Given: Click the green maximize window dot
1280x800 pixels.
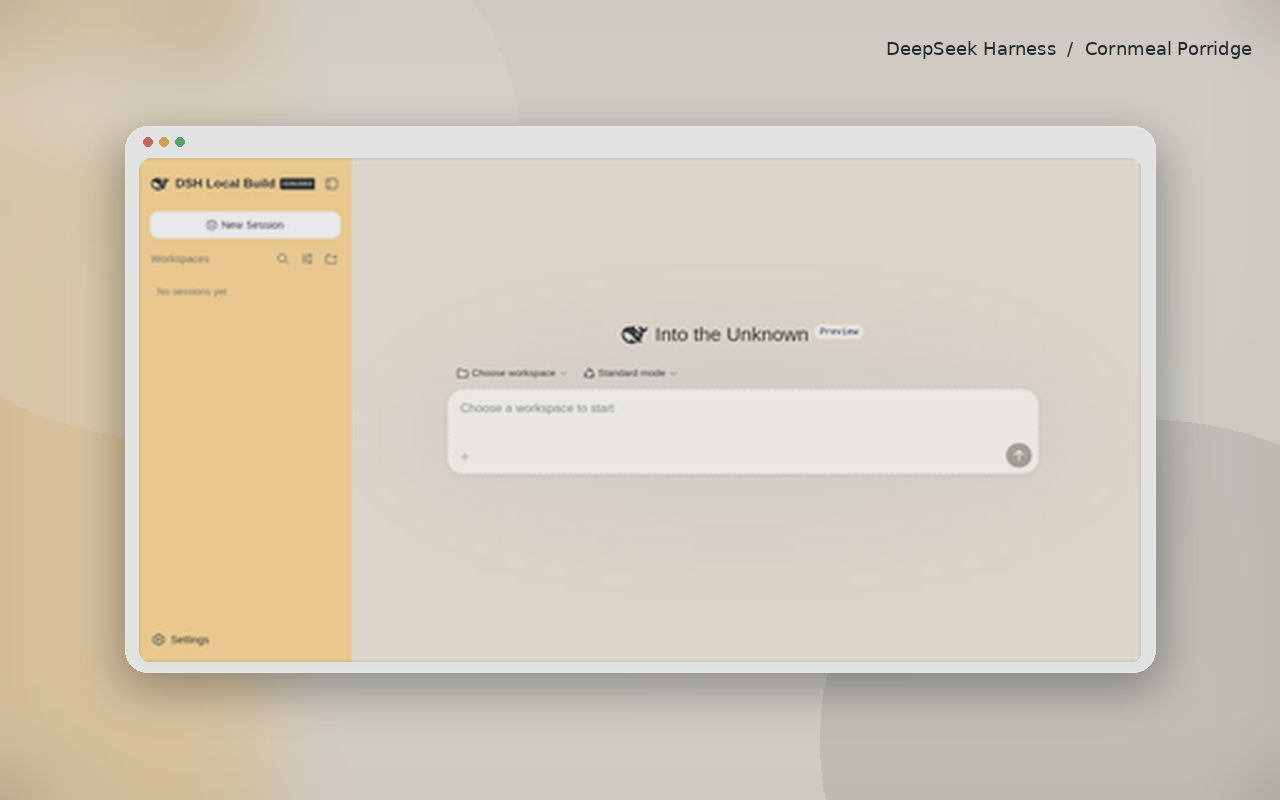Looking at the screenshot, I should click(x=180, y=142).
